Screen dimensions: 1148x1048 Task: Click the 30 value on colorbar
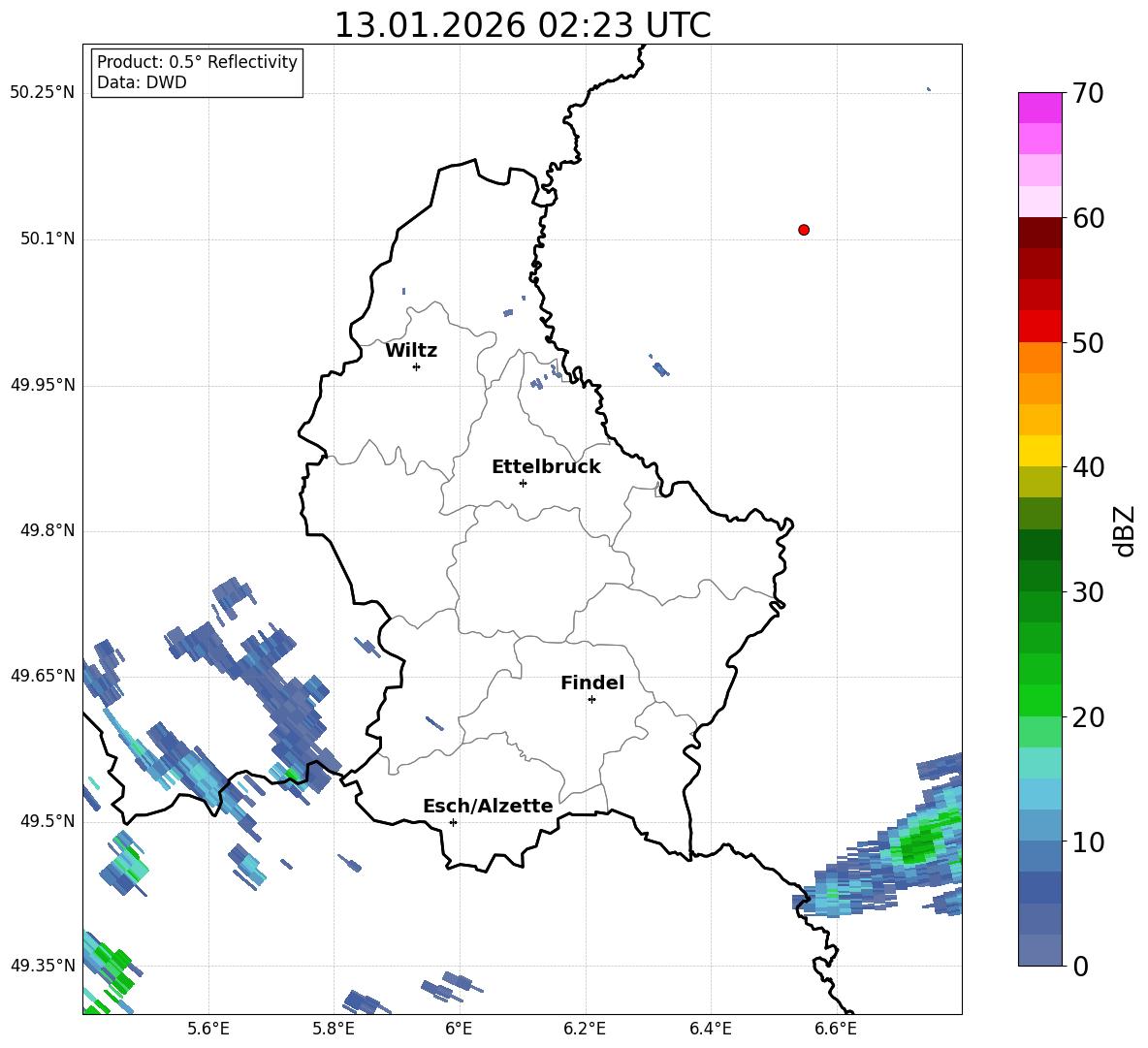tap(1088, 592)
